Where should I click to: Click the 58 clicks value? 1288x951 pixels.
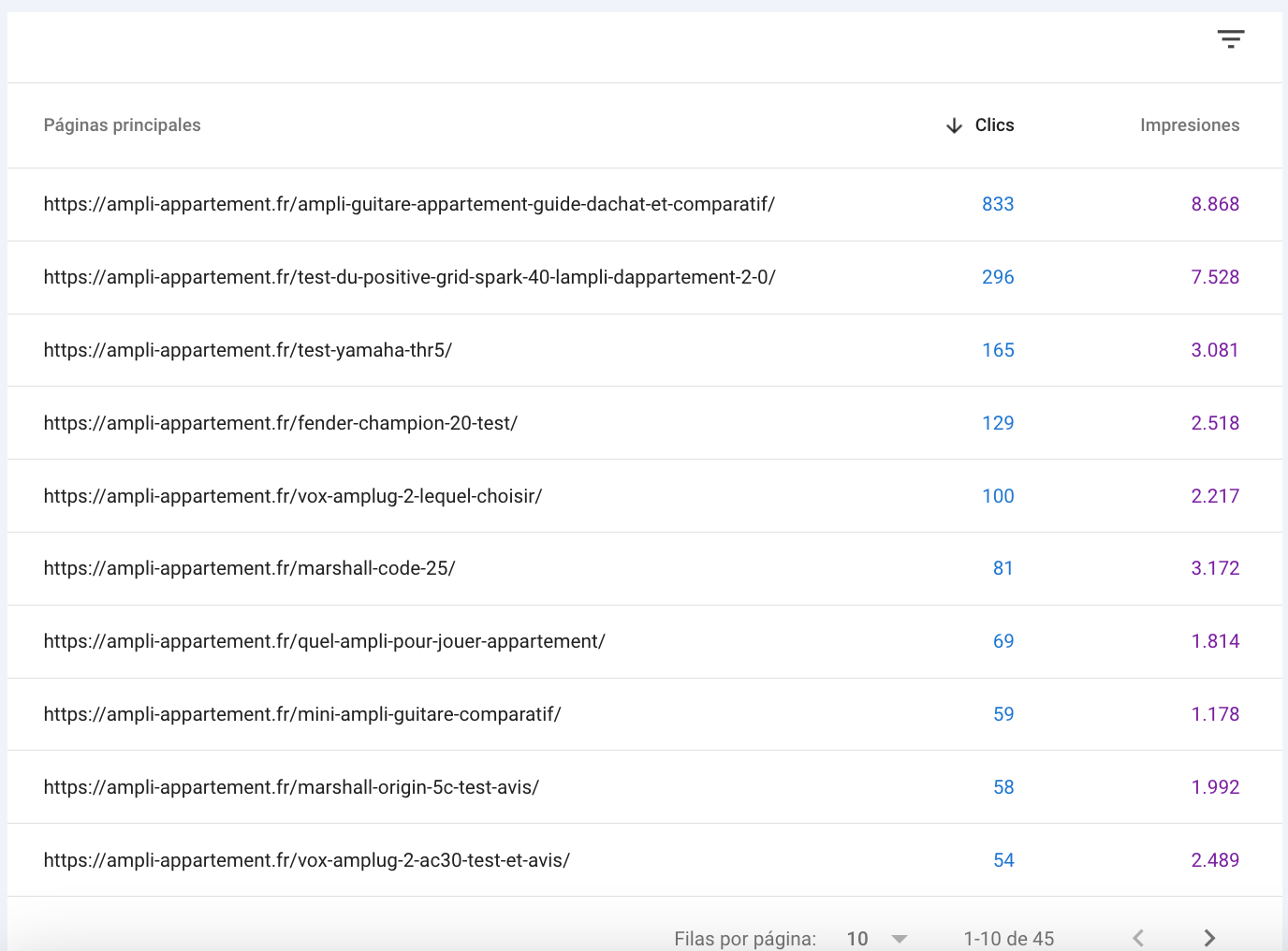[1003, 787]
